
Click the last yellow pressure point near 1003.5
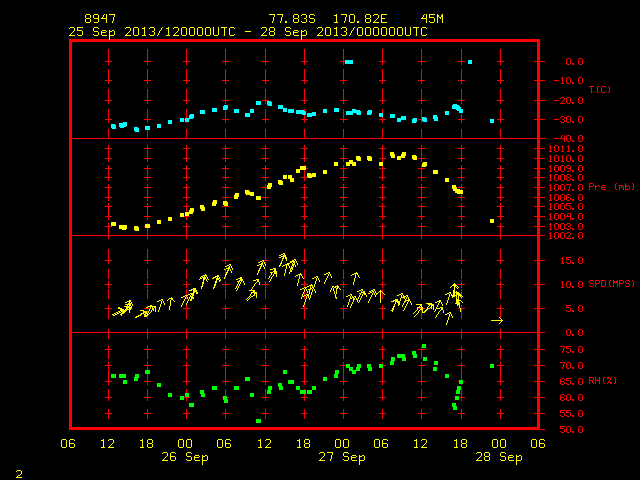[x=492, y=221]
